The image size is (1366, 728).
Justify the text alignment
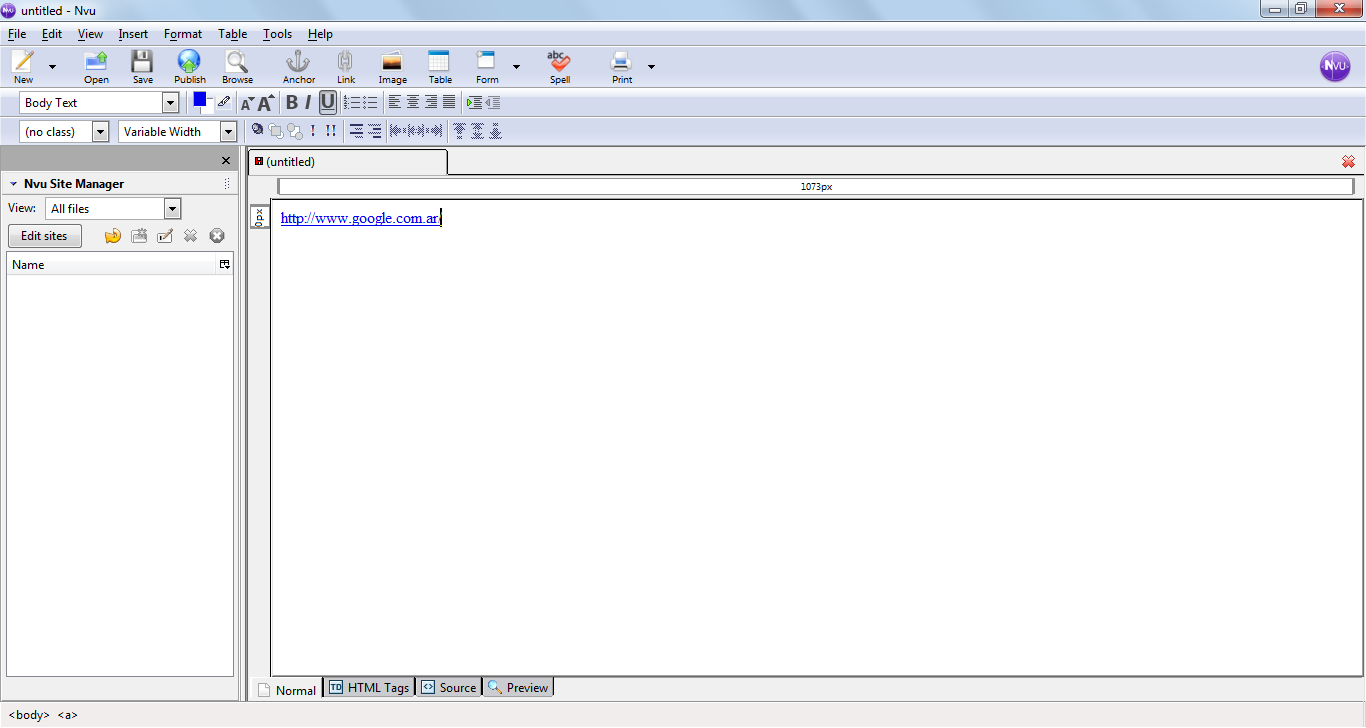click(x=449, y=102)
